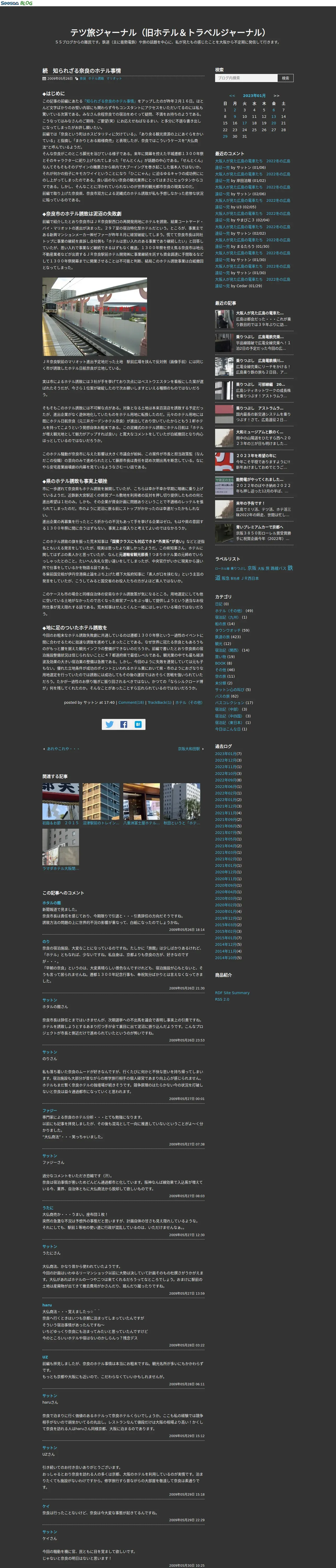Bookmark the post with Hatena B! icon
Viewport: 336px width, 1568px height.
(138, 724)
